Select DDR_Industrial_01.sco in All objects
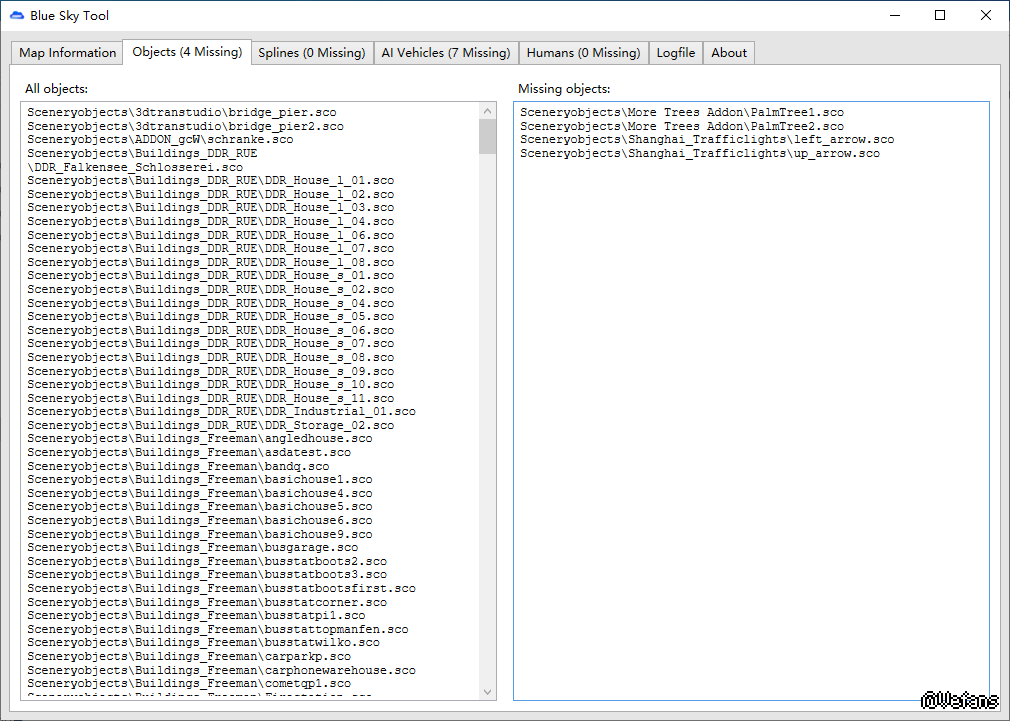This screenshot has height=721, width=1010. point(221,411)
